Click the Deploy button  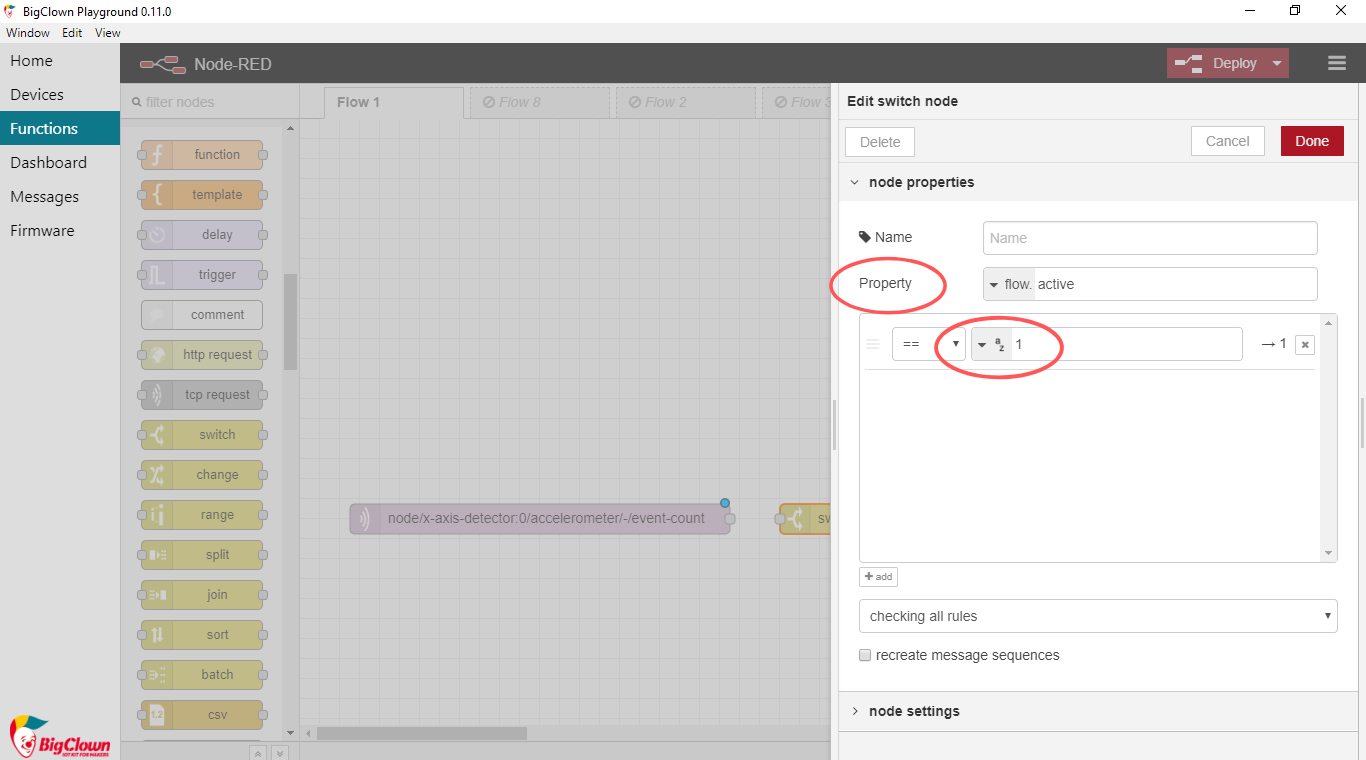(1216, 63)
